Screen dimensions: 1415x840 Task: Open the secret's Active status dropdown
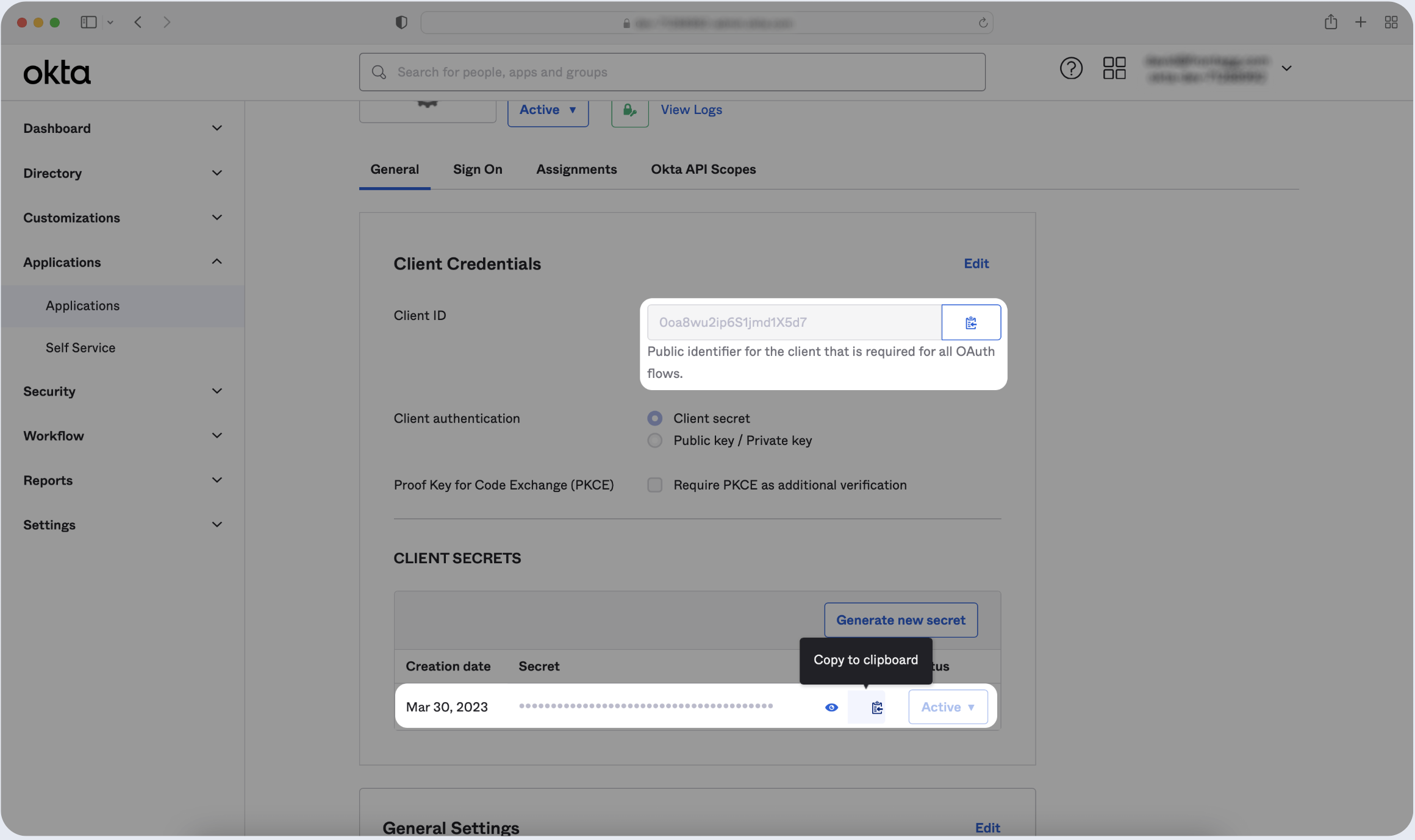tap(947, 707)
